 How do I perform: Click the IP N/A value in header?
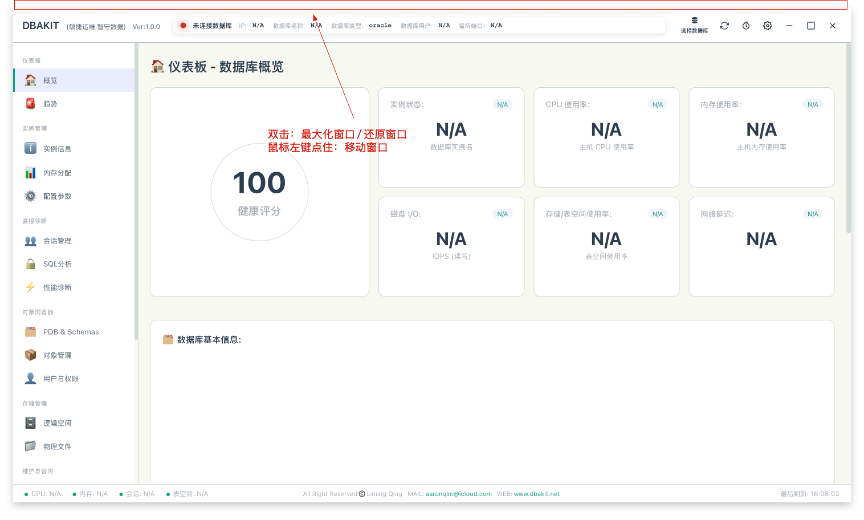click(x=258, y=25)
